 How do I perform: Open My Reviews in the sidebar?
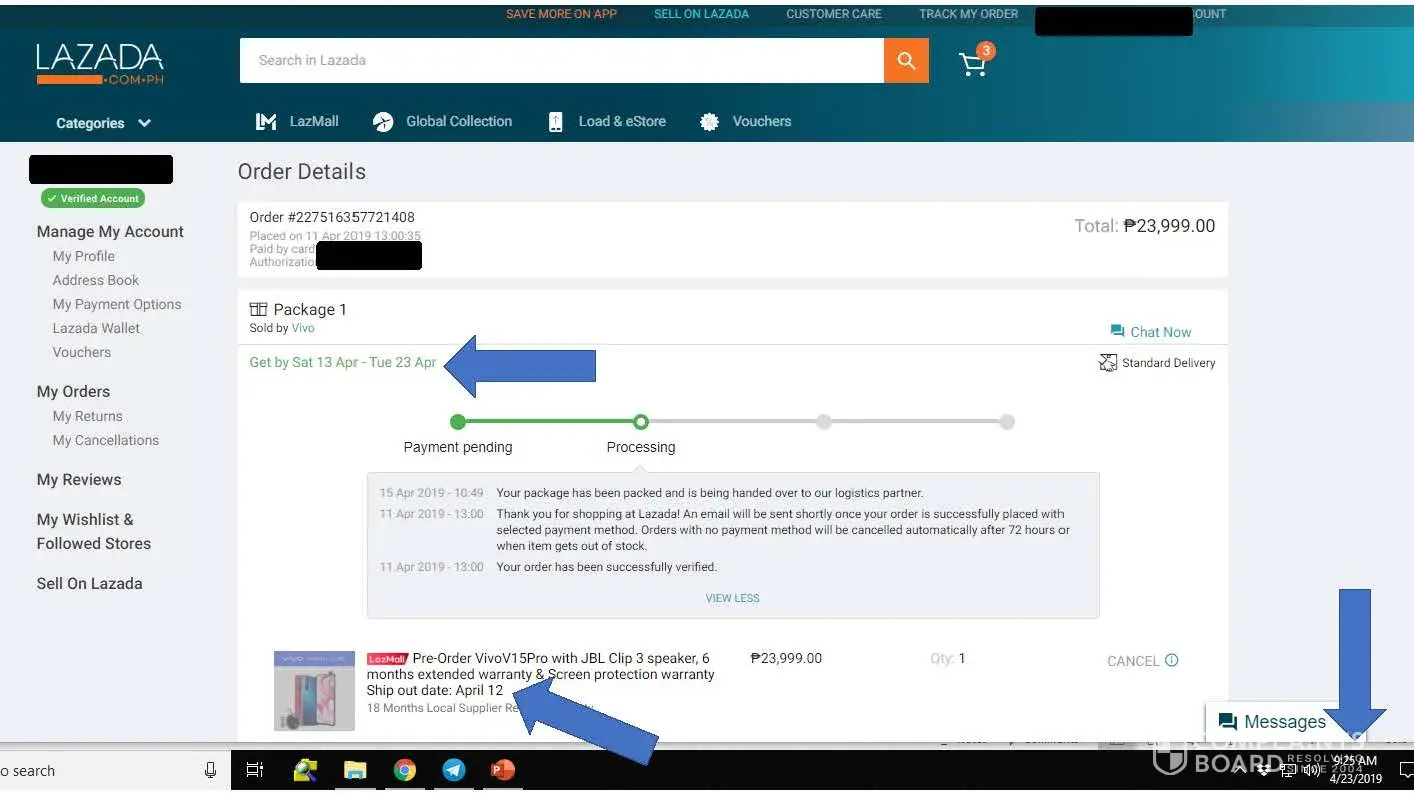pyautogui.click(x=79, y=479)
